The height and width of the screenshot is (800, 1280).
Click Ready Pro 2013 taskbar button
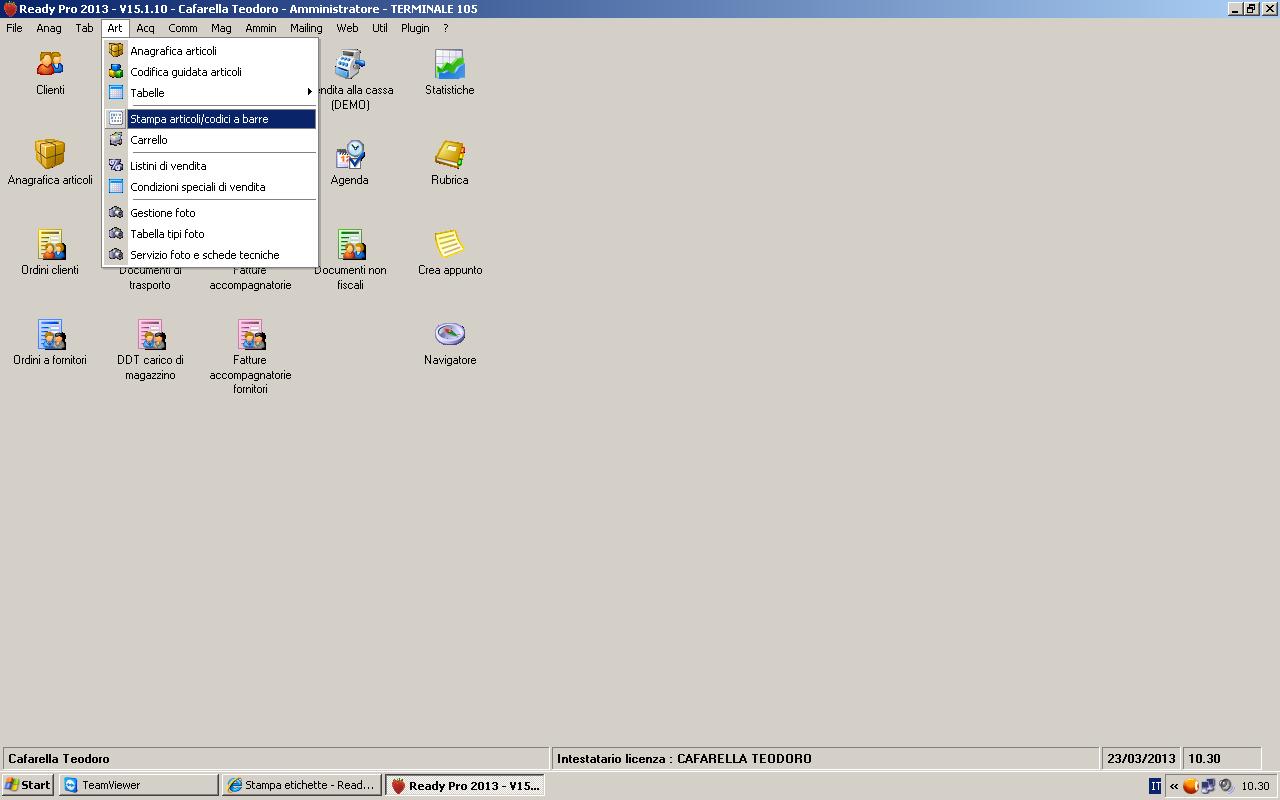point(464,786)
